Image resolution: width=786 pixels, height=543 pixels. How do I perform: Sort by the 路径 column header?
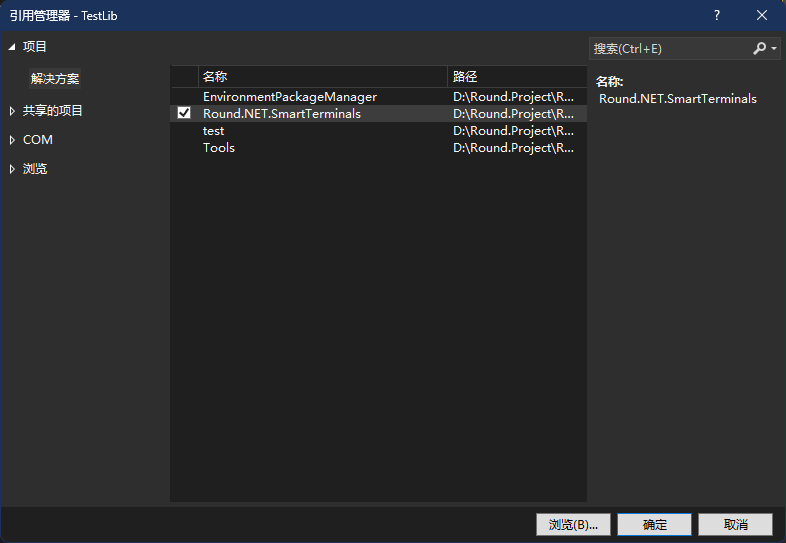coord(515,76)
